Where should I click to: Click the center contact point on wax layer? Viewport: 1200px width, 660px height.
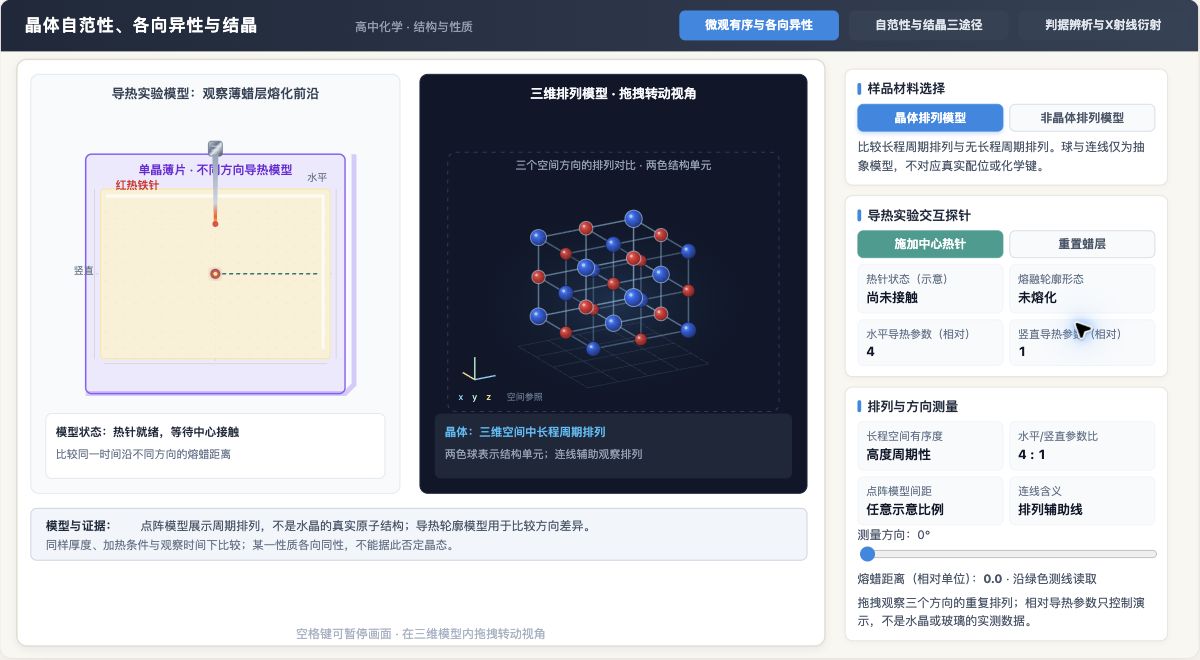coord(215,273)
